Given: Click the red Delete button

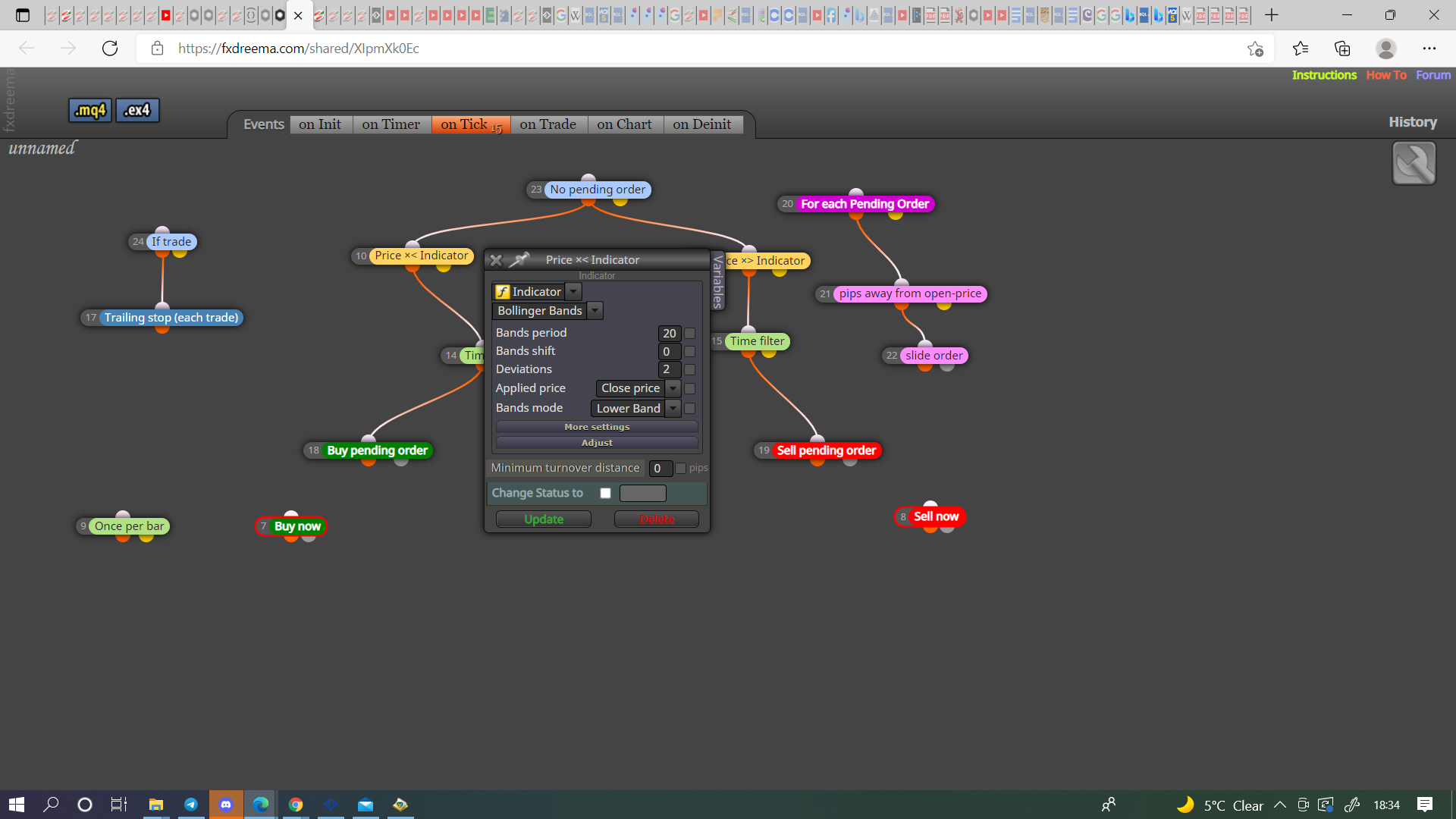Looking at the screenshot, I should coord(657,519).
